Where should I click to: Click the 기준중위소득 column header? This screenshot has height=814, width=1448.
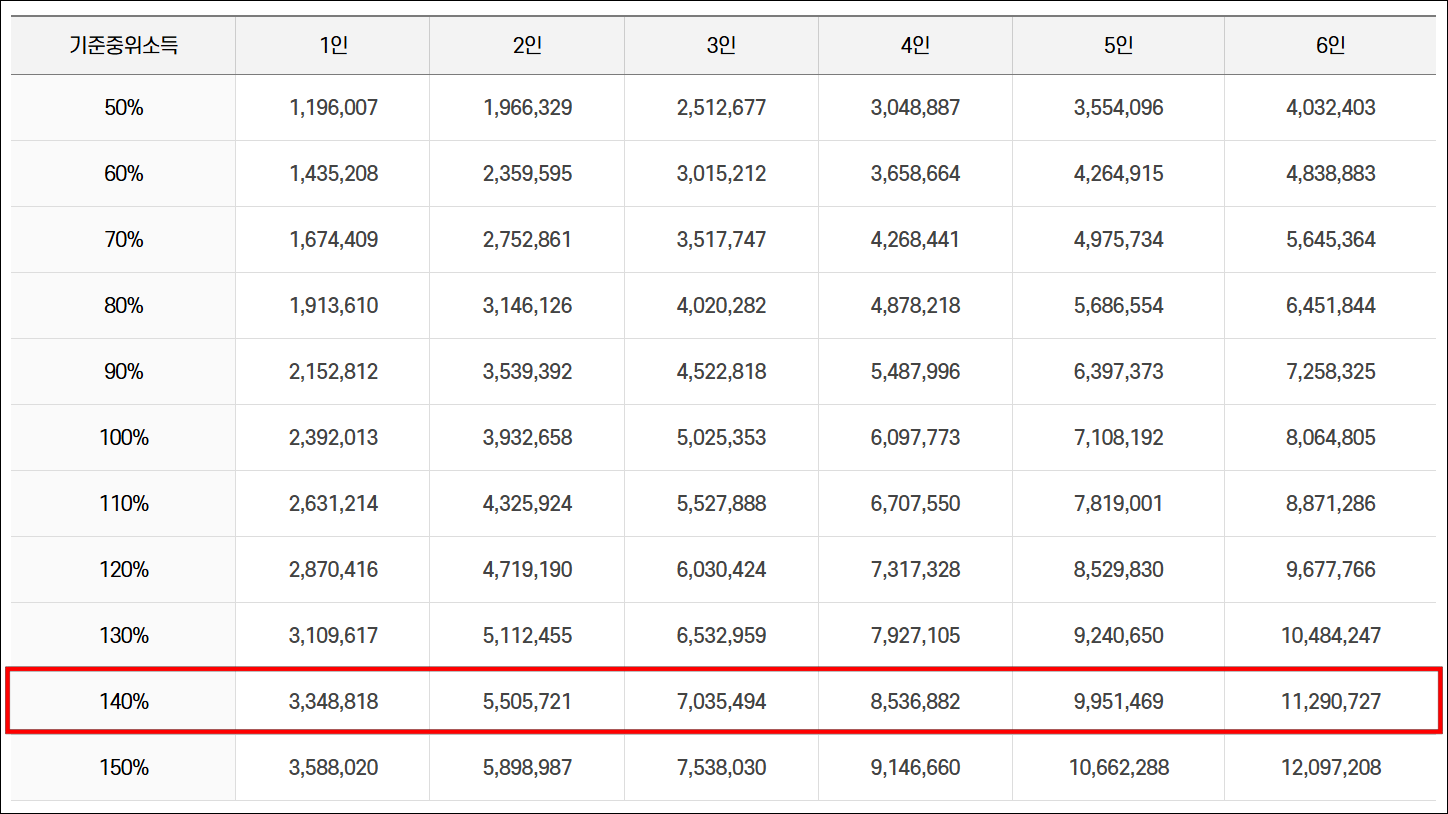coord(123,46)
